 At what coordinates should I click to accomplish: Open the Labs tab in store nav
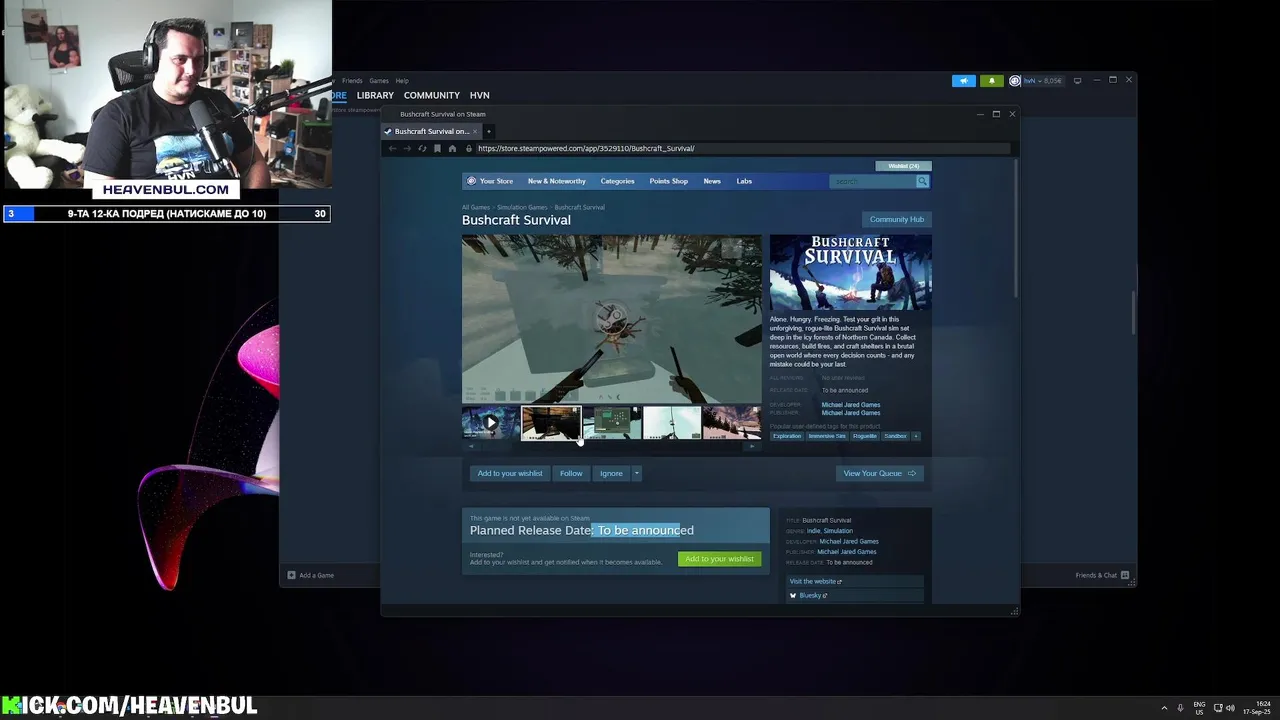[744, 181]
